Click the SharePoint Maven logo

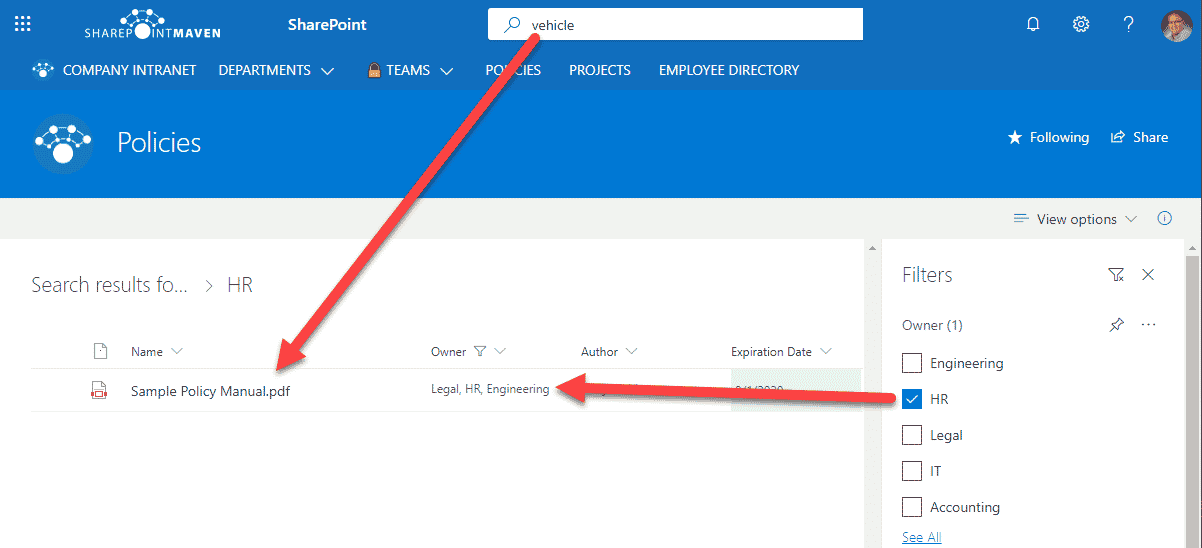[152, 24]
